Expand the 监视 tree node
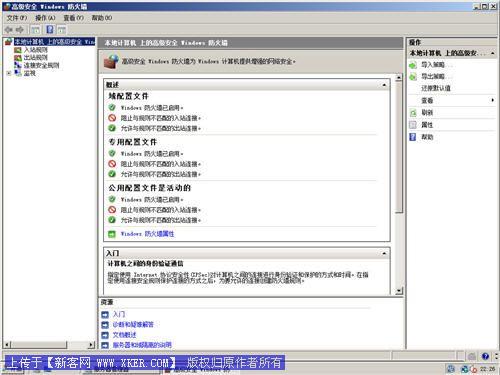This screenshot has height=375, width=500. [9, 73]
